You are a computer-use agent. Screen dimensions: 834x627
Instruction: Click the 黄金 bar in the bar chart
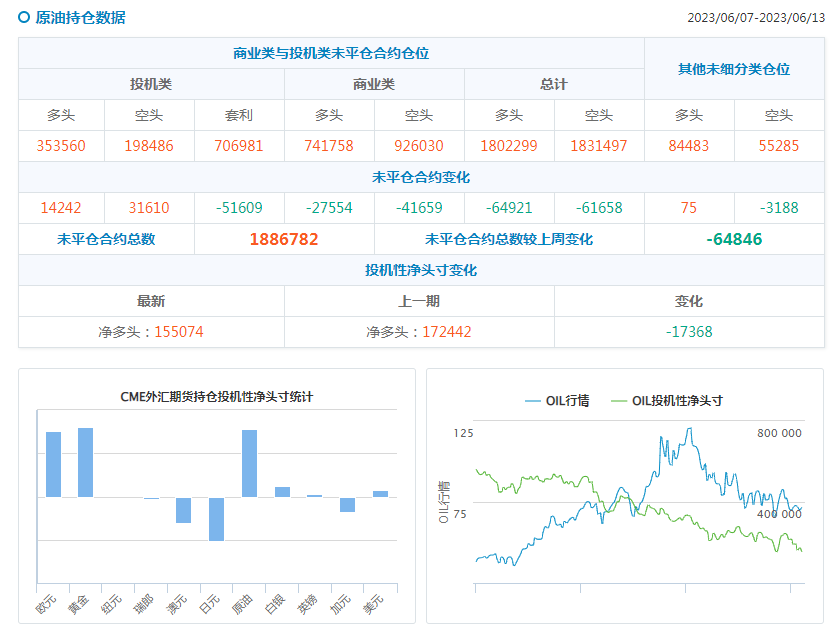click(86, 462)
